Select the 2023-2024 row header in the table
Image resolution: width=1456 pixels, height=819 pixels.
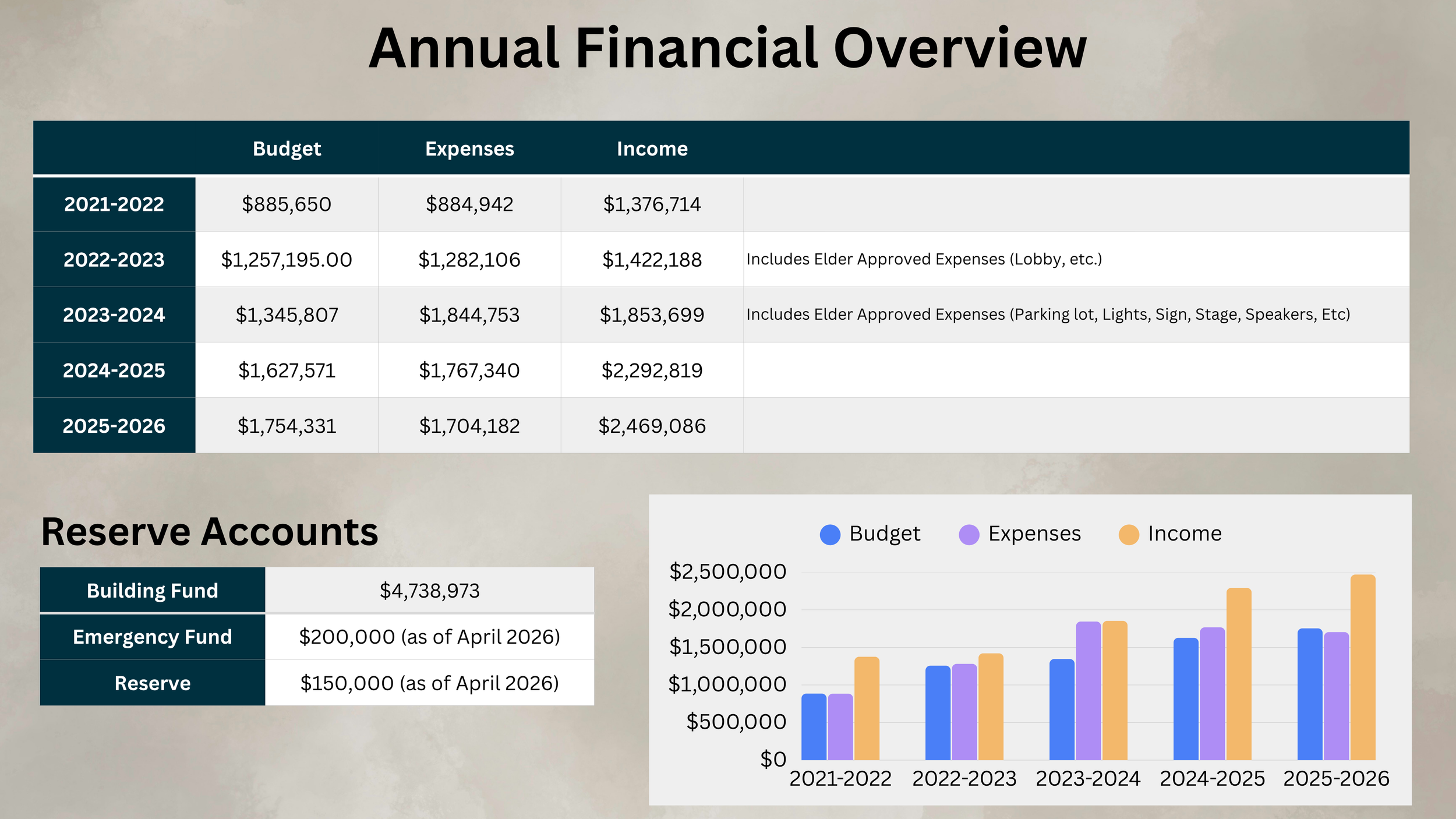tap(114, 315)
